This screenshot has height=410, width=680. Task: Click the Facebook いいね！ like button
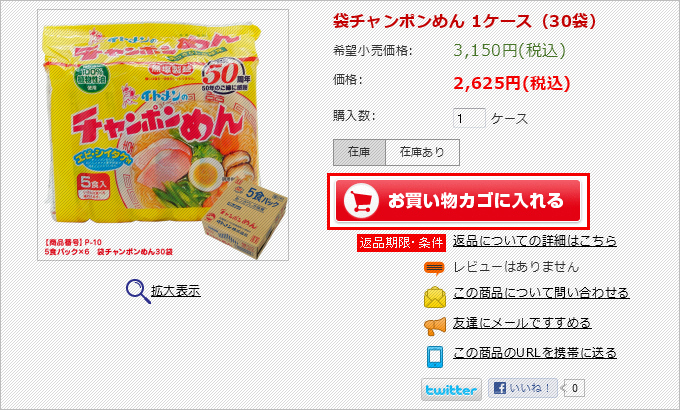523,388
